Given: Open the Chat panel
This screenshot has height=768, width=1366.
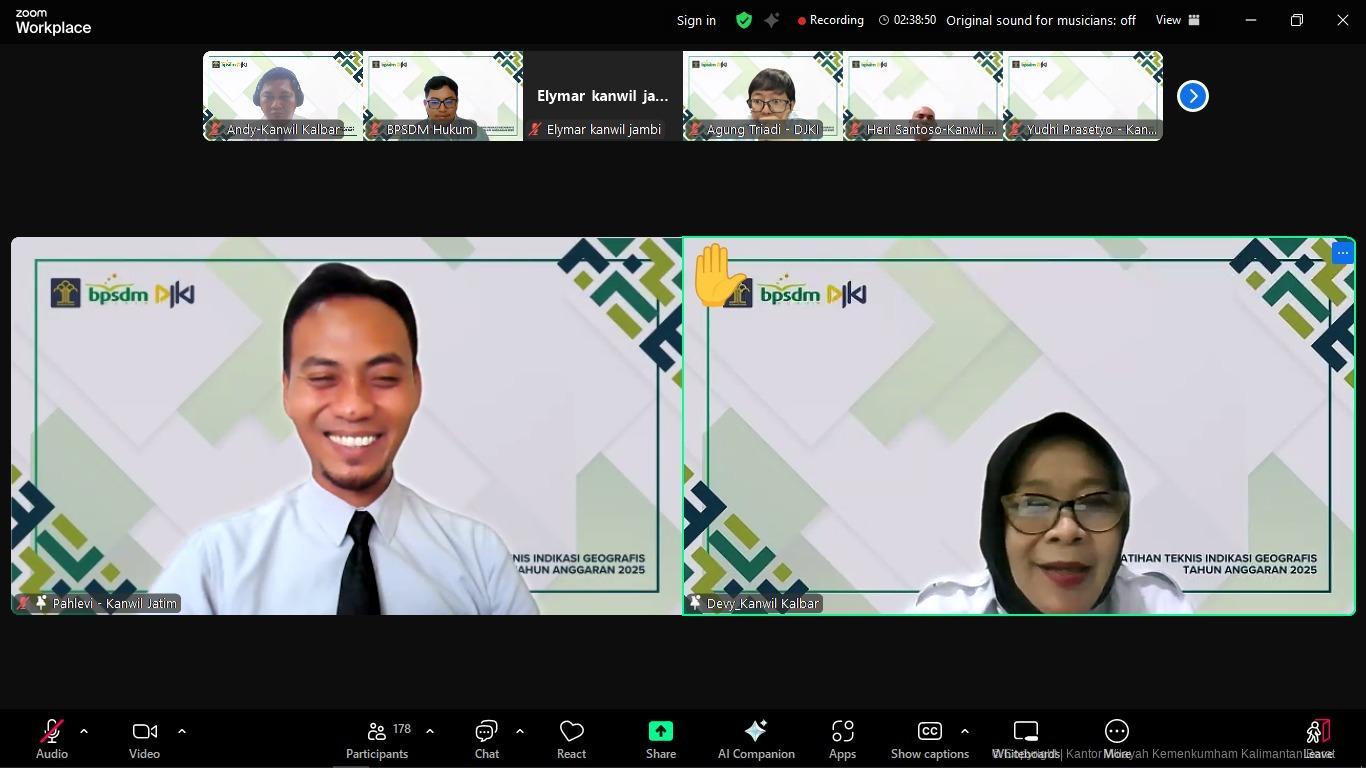Looking at the screenshot, I should click(x=486, y=739).
